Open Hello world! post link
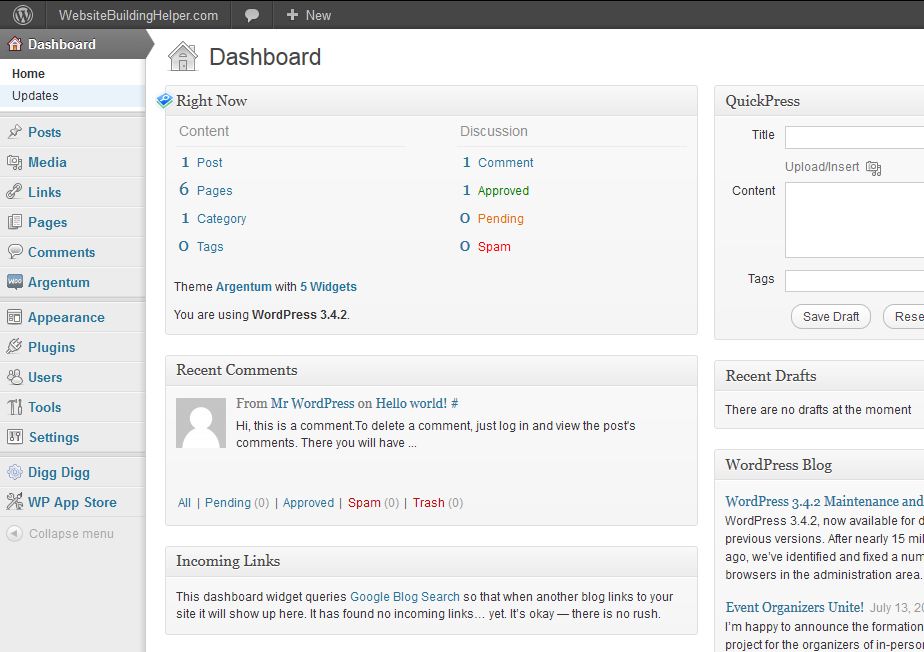924x652 pixels. tap(411, 403)
